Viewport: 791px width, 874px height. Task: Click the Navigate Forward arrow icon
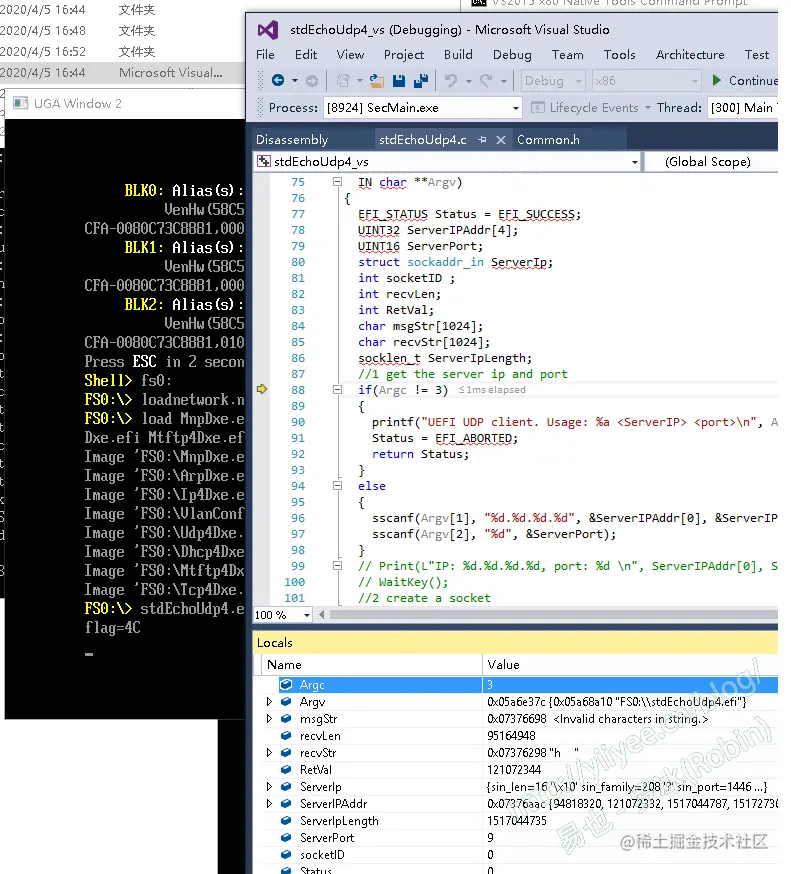tap(312, 81)
